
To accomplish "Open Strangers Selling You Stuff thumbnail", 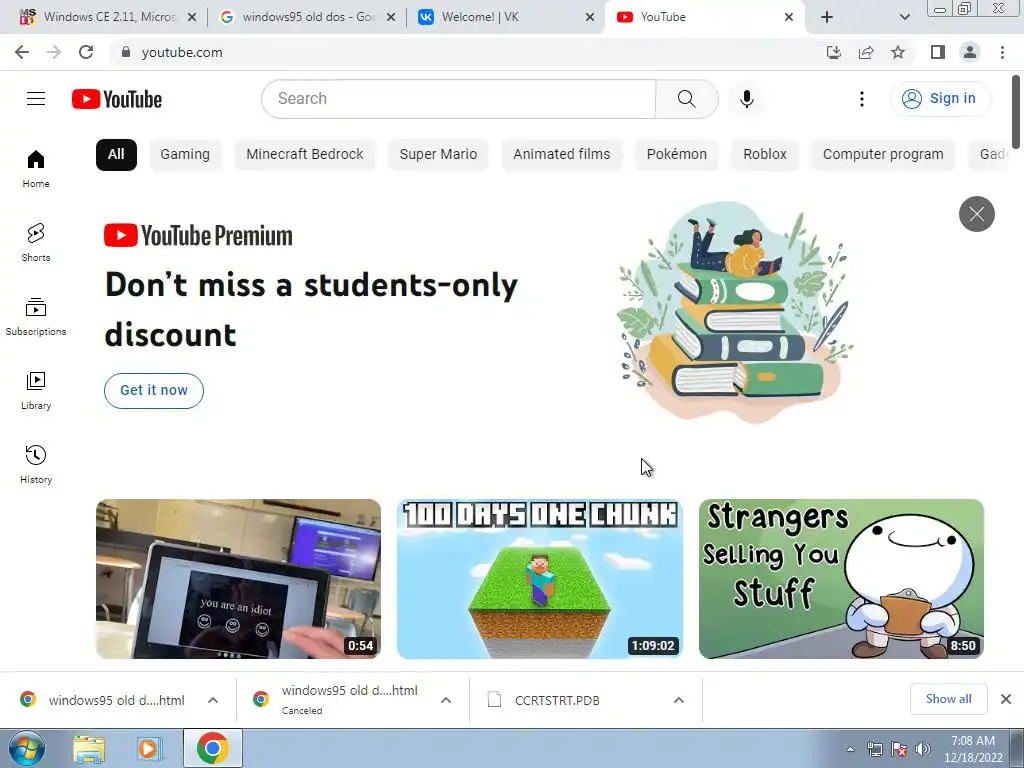I will 841,579.
